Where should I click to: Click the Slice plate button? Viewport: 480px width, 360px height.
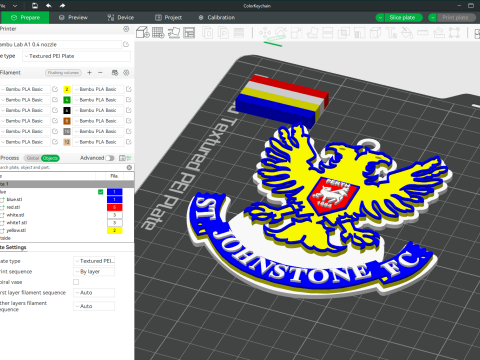pyautogui.click(x=403, y=18)
